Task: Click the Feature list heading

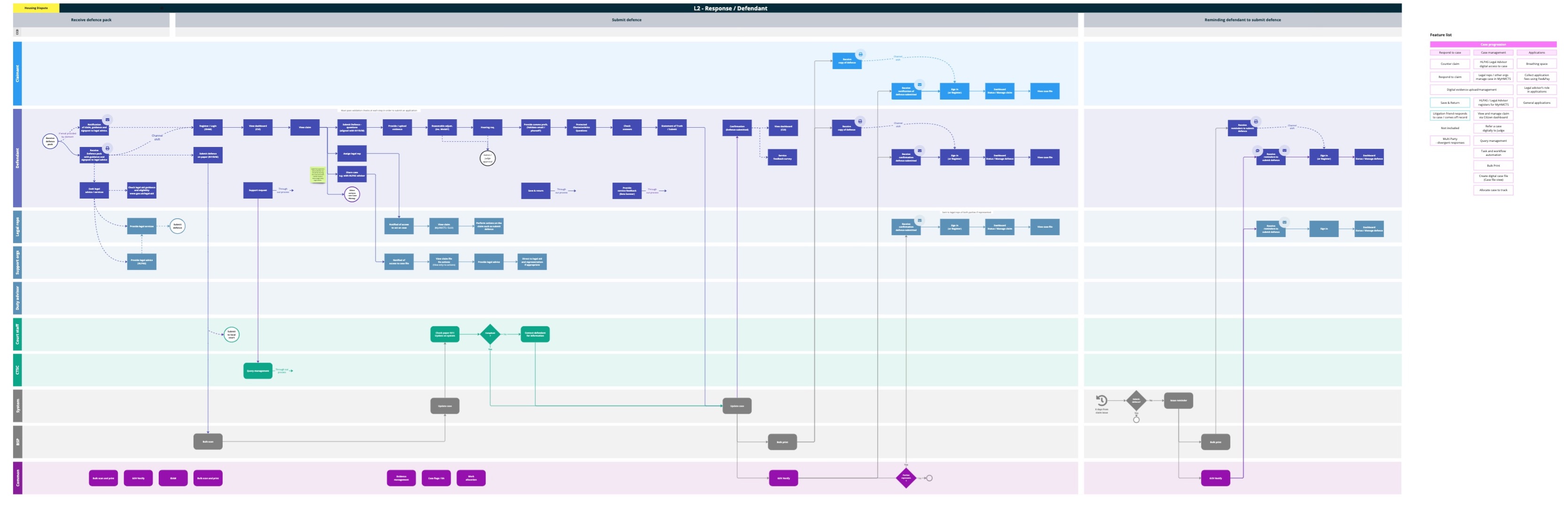Action: point(1441,35)
